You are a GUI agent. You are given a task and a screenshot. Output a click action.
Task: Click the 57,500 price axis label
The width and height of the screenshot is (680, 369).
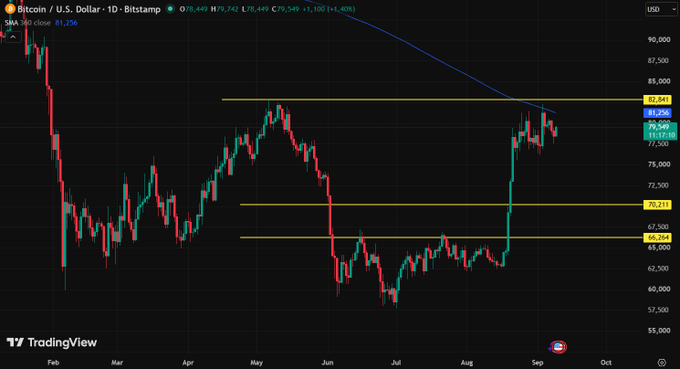[658, 310]
